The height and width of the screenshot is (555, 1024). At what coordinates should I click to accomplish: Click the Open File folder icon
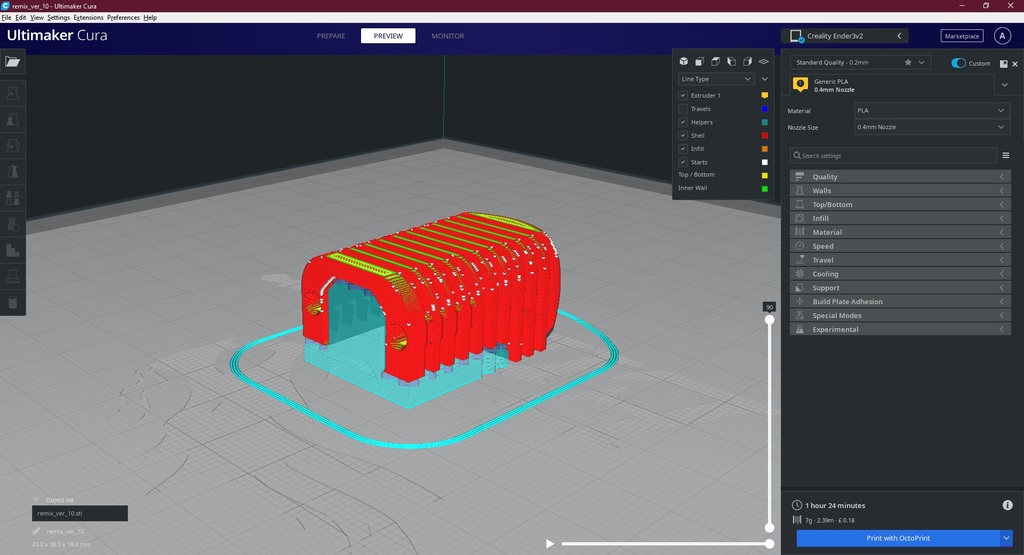click(12, 62)
